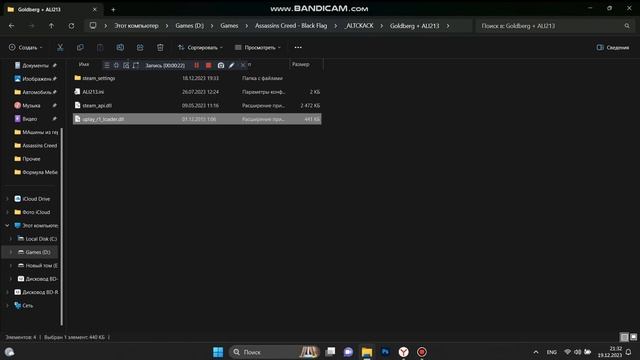Open Yandex Browser from the taskbar
This screenshot has height=360, width=640.
(x=404, y=352)
